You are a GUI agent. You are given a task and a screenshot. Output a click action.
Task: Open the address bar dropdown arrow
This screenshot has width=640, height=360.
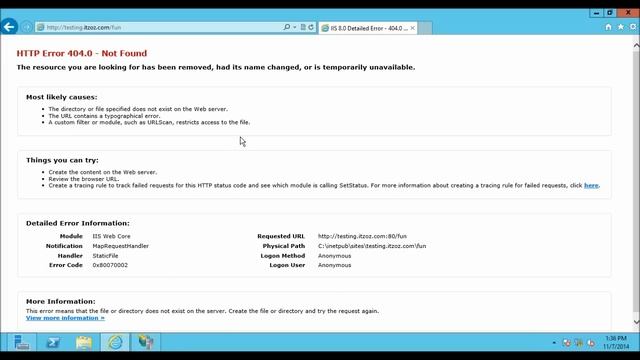pos(295,27)
